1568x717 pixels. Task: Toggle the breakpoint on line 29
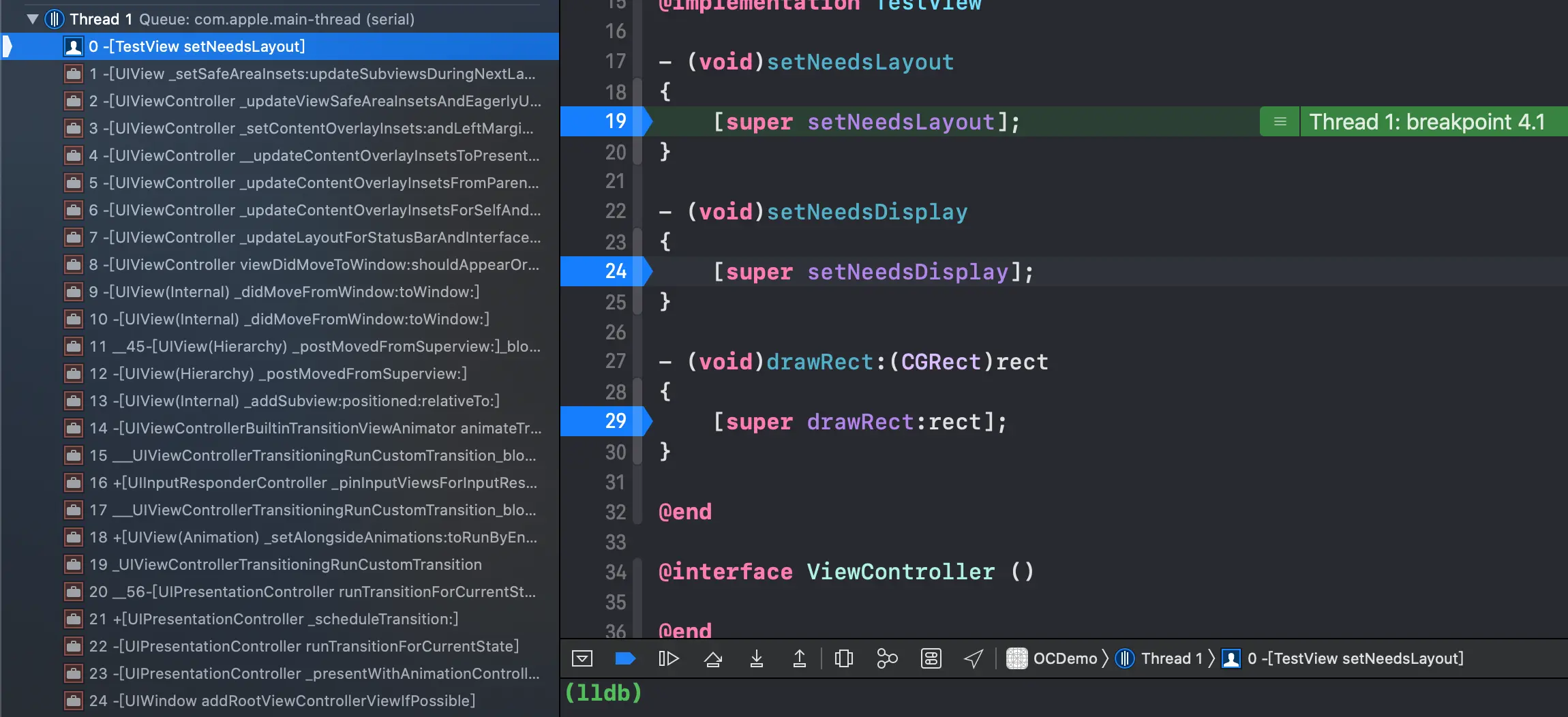[605, 421]
